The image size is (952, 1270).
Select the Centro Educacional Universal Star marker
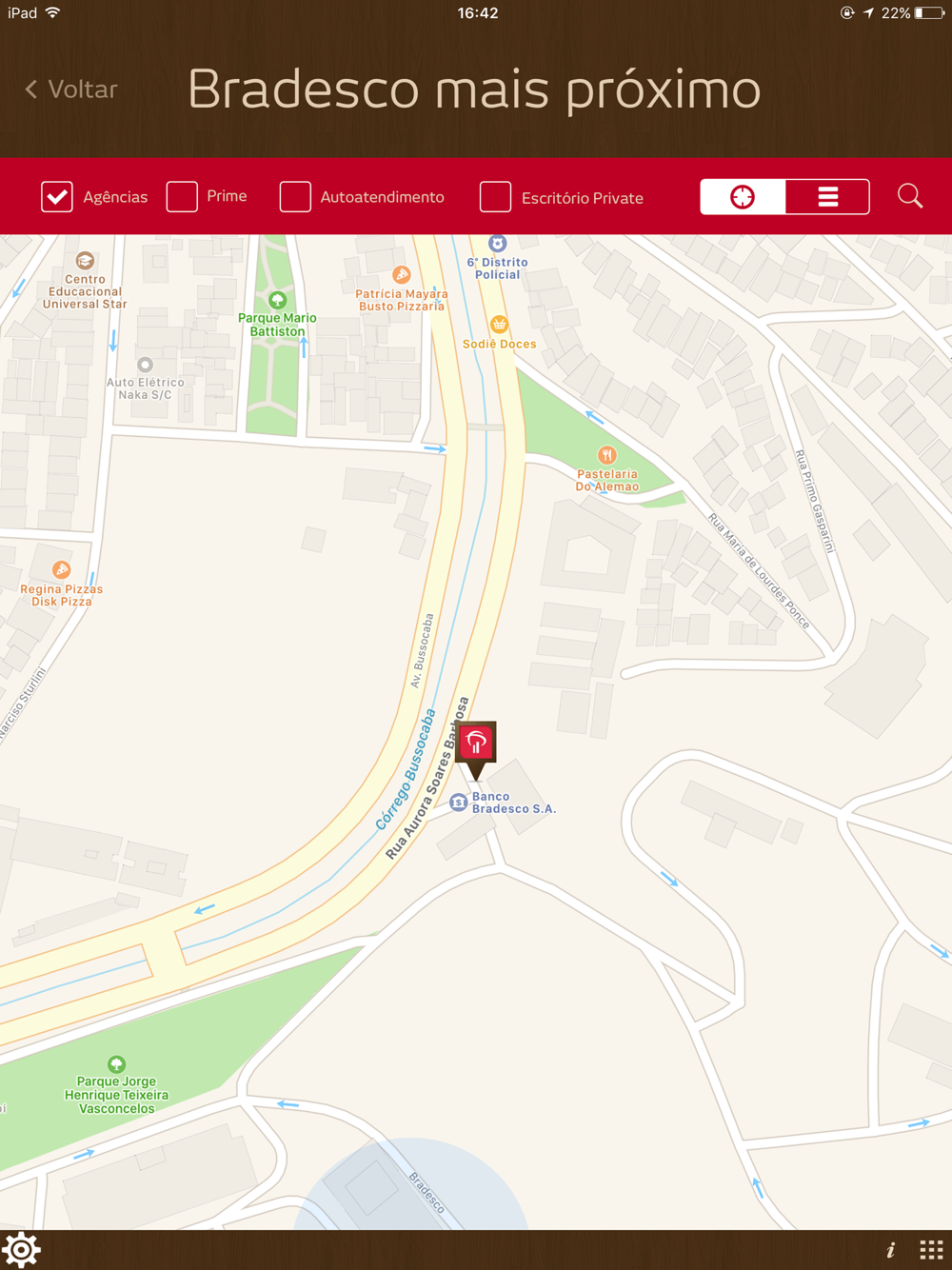(85, 261)
